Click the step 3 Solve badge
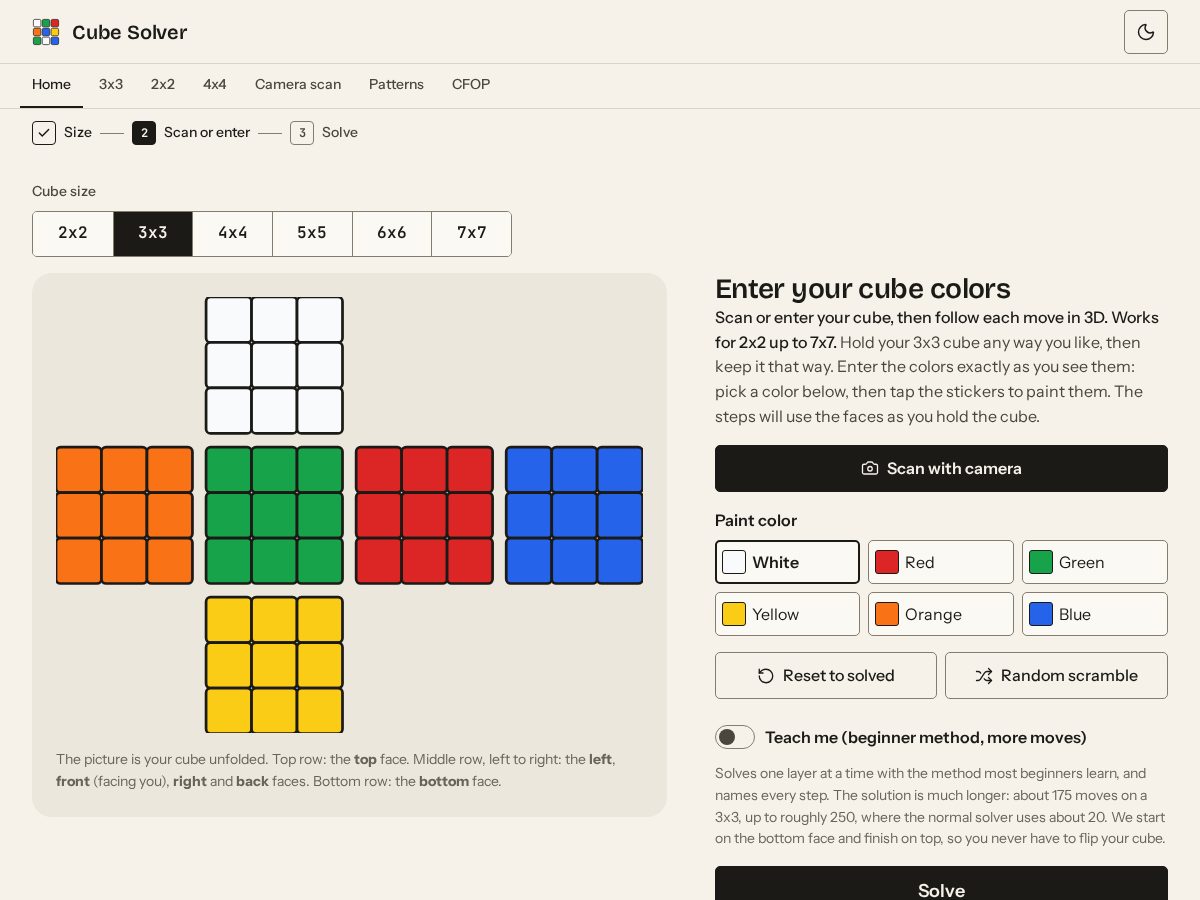The width and height of the screenshot is (1200, 900). pos(302,133)
